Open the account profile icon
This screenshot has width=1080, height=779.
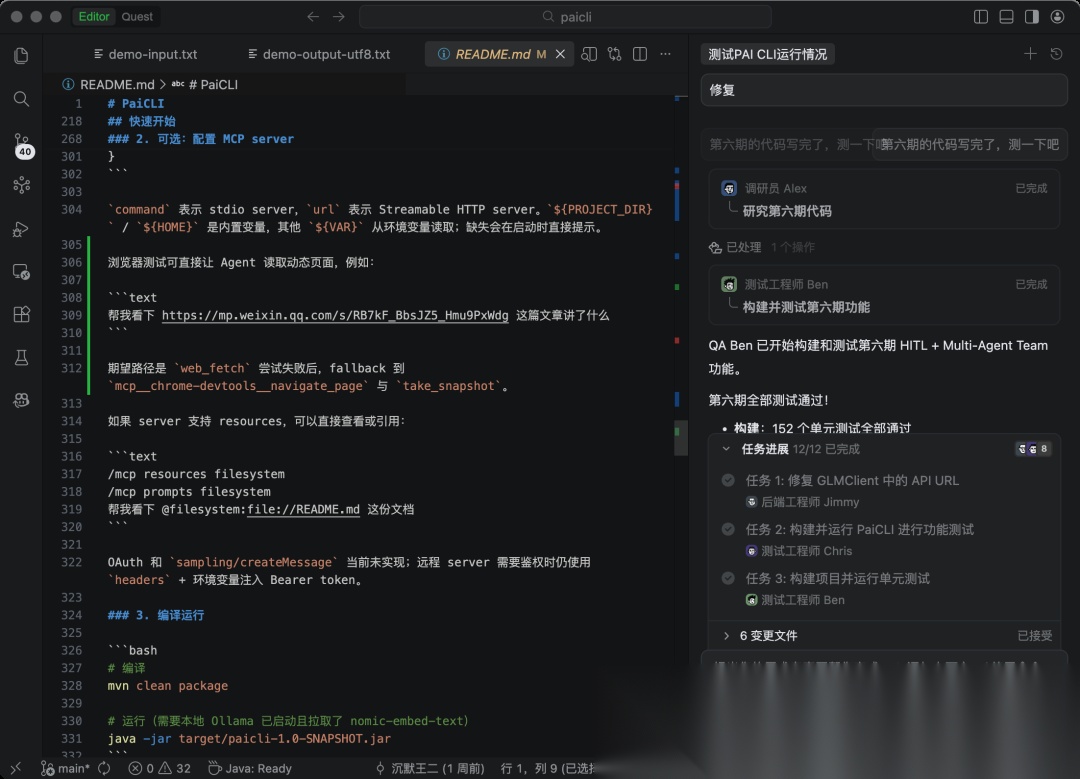coord(1057,17)
